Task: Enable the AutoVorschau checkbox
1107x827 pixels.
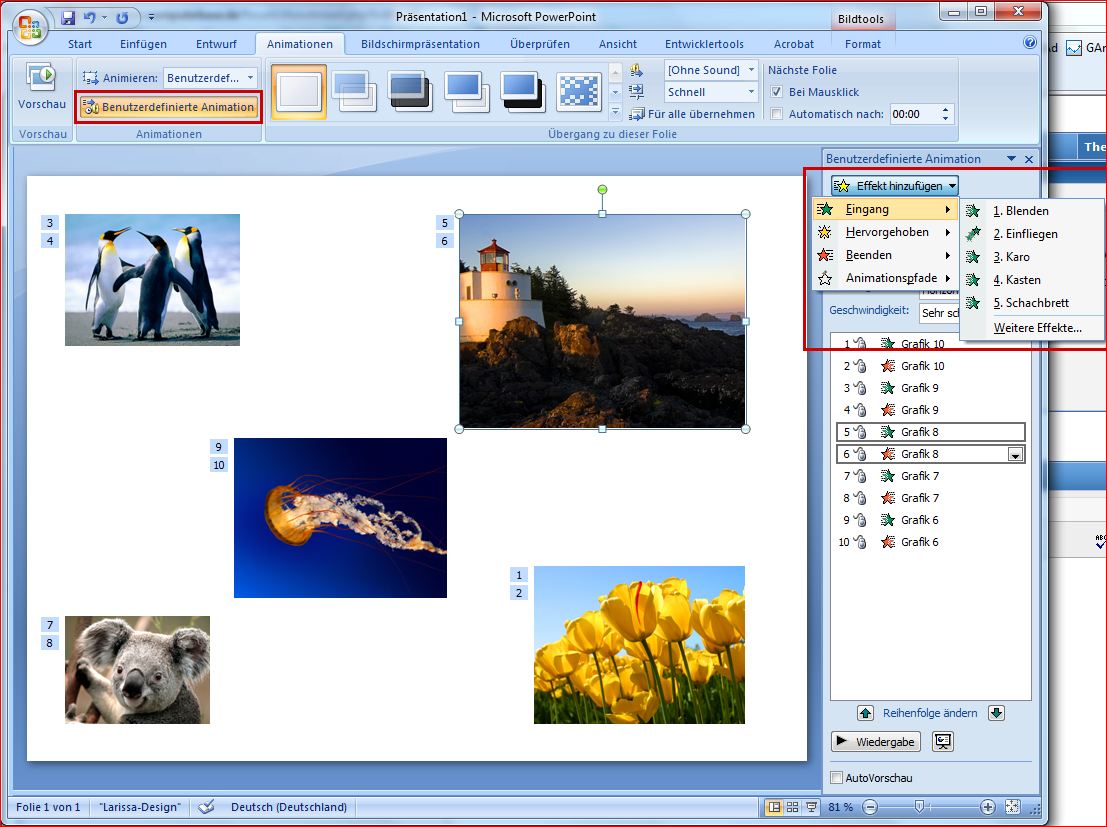Action: tap(837, 778)
